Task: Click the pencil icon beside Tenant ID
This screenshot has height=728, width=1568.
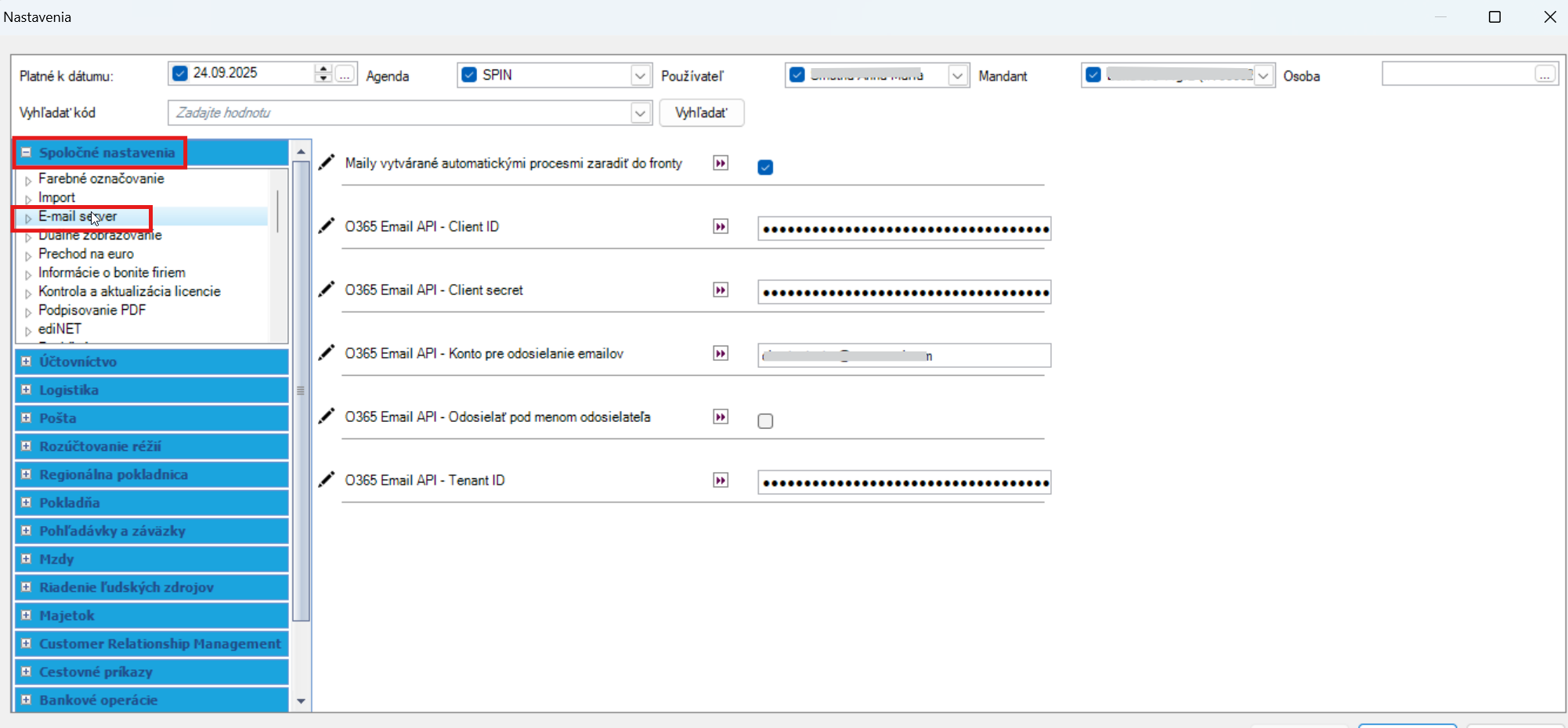Action: click(327, 480)
